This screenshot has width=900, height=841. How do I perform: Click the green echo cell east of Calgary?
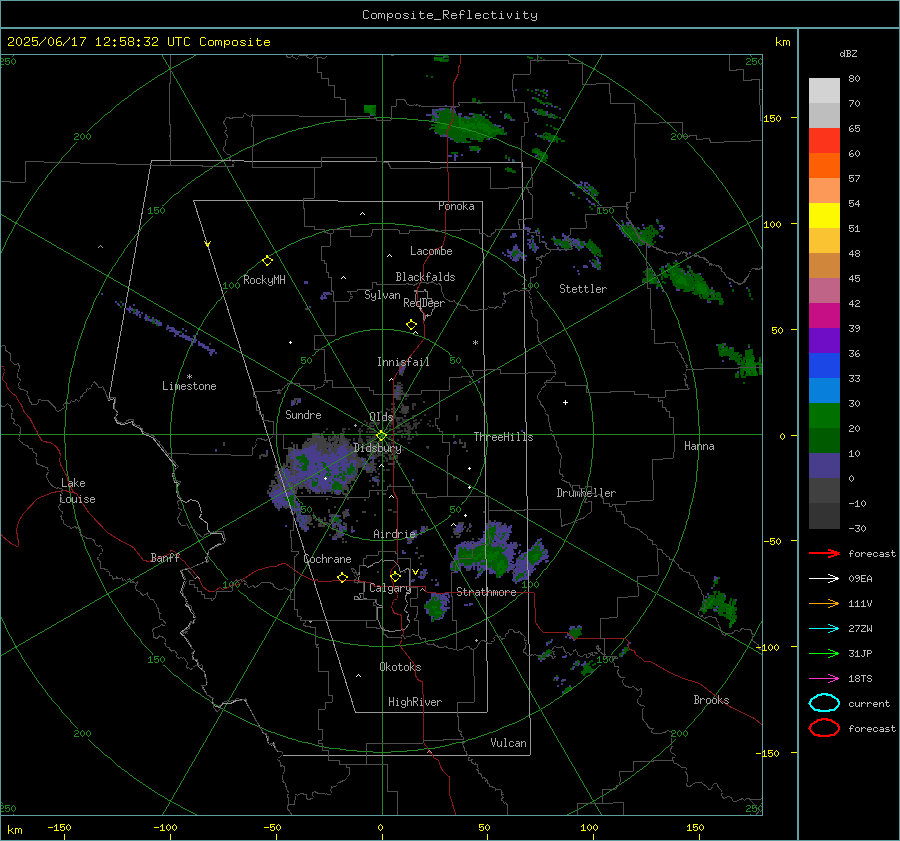coord(437,606)
